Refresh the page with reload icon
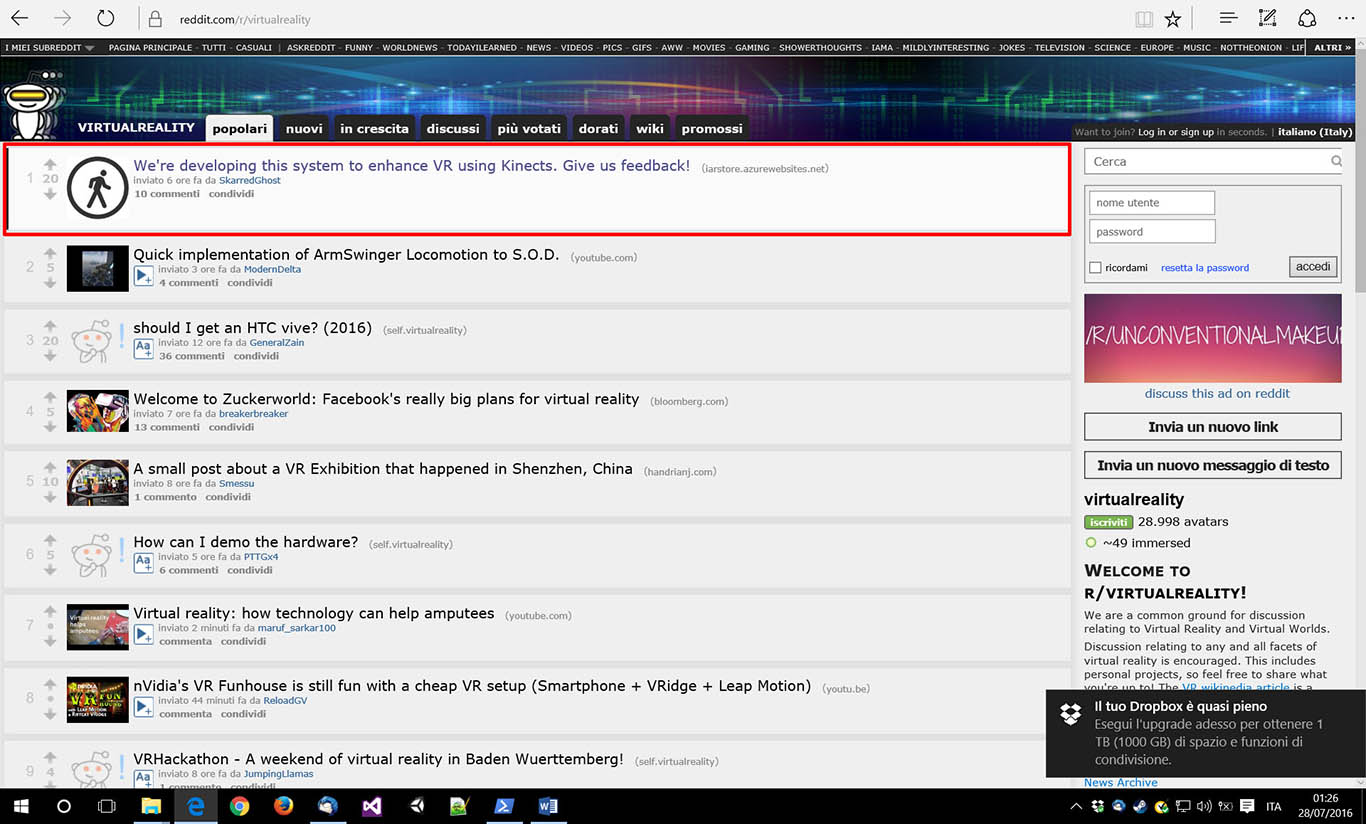Screen dimensions: 1366x824 pos(105,19)
